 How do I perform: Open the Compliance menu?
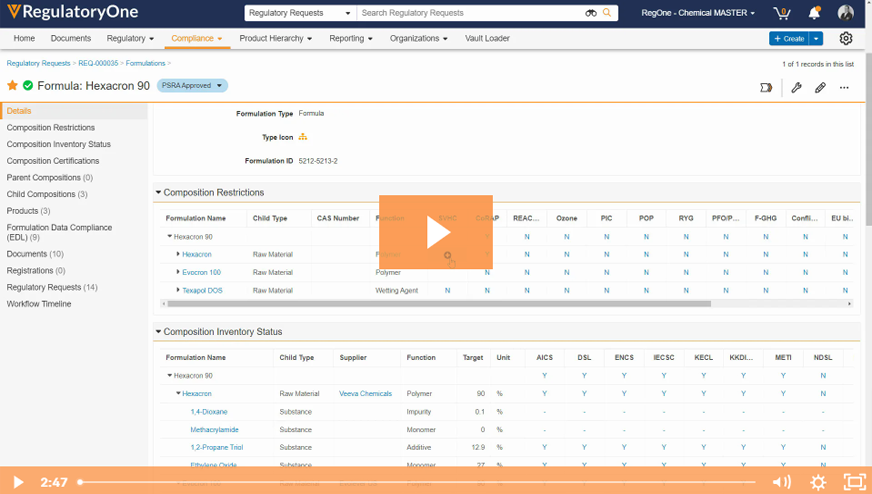[196, 38]
